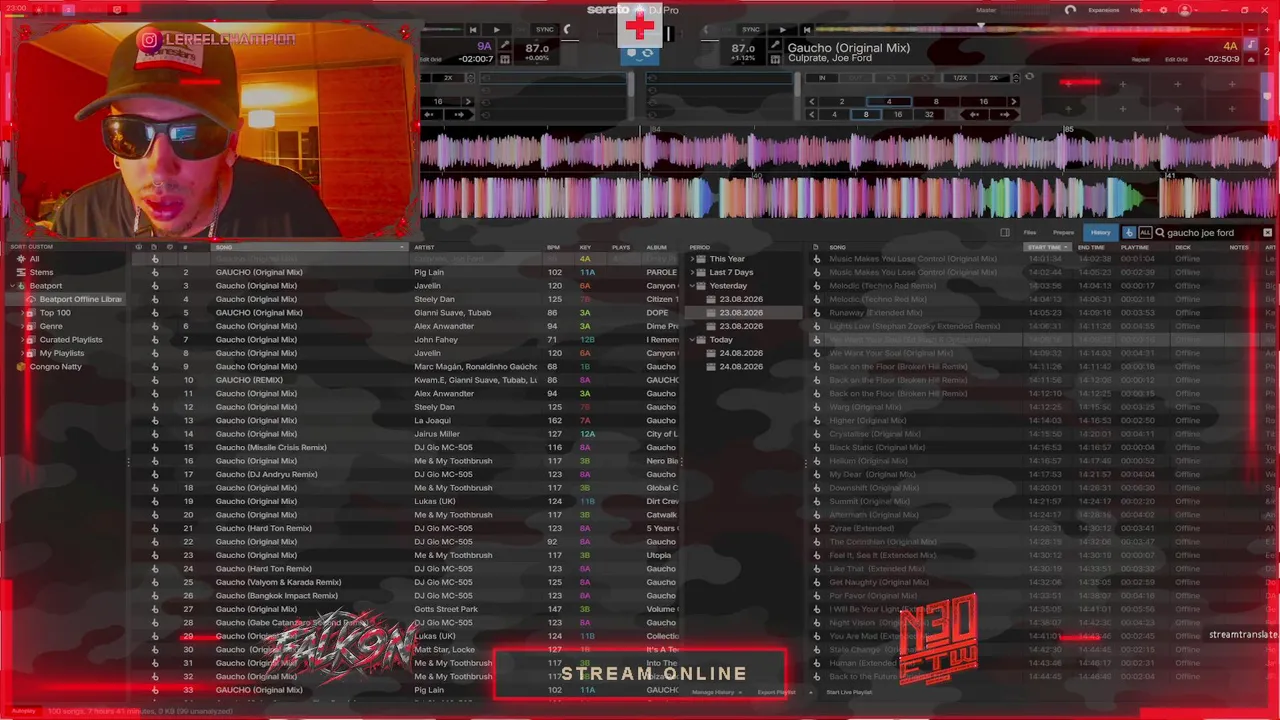
Task: Seek in the upper scrolling waveform
Action: tap(849, 152)
